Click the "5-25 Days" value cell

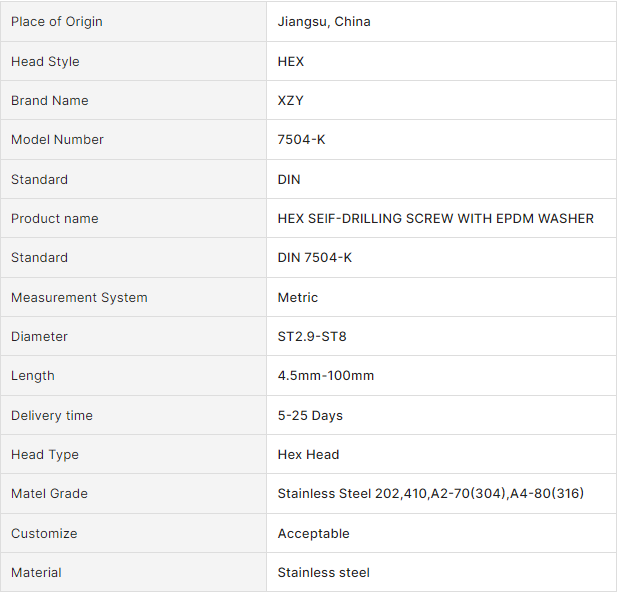point(310,416)
